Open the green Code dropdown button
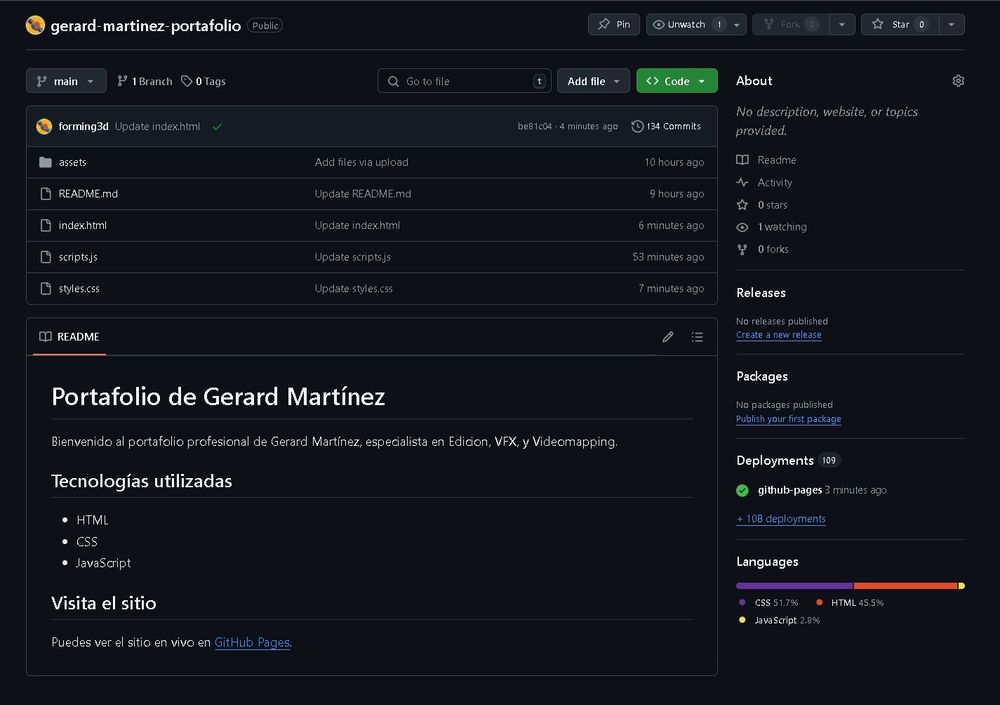This screenshot has height=705, width=1000. tap(677, 81)
